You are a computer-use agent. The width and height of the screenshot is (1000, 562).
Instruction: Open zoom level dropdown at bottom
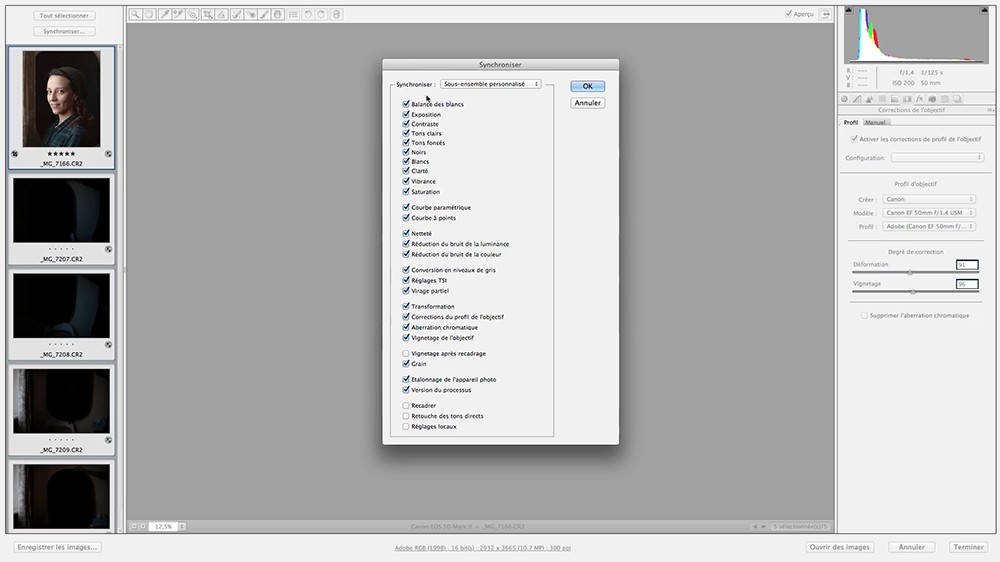click(182, 526)
